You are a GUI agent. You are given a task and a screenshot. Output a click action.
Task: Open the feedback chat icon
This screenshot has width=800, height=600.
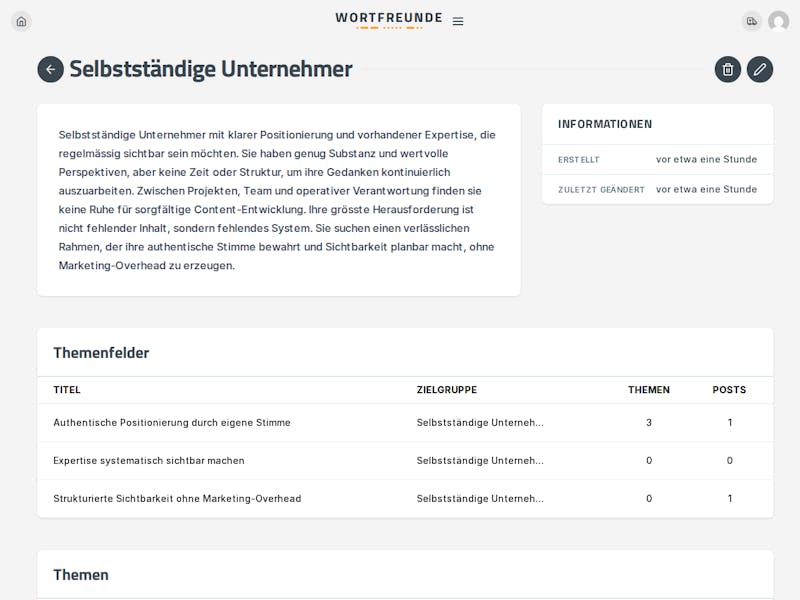click(x=752, y=21)
